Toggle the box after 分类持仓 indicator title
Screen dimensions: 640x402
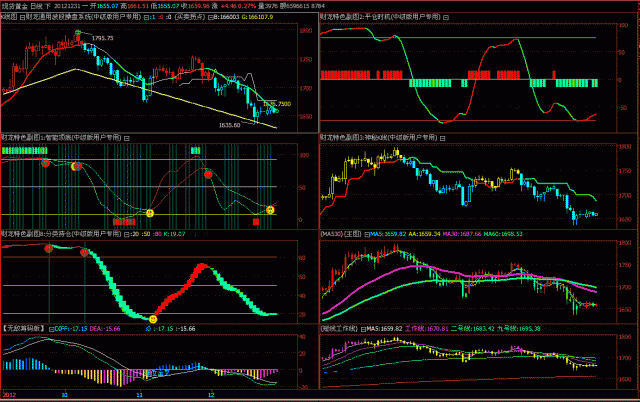[127, 232]
